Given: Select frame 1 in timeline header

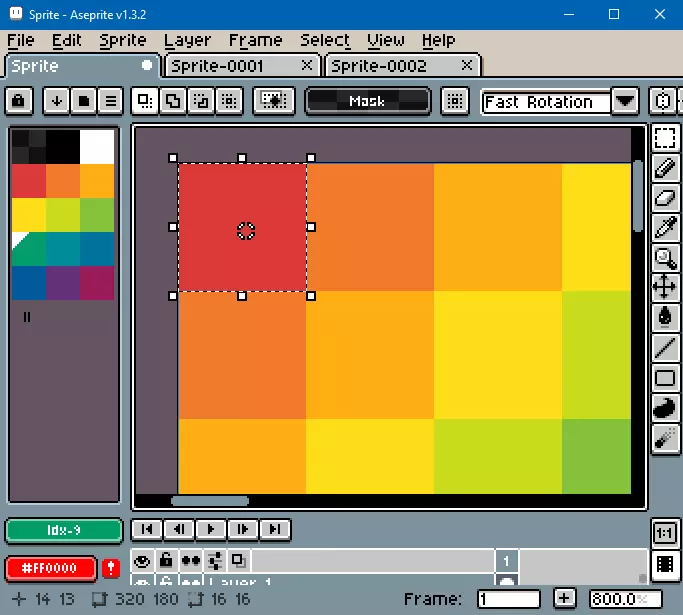Looking at the screenshot, I should (506, 561).
